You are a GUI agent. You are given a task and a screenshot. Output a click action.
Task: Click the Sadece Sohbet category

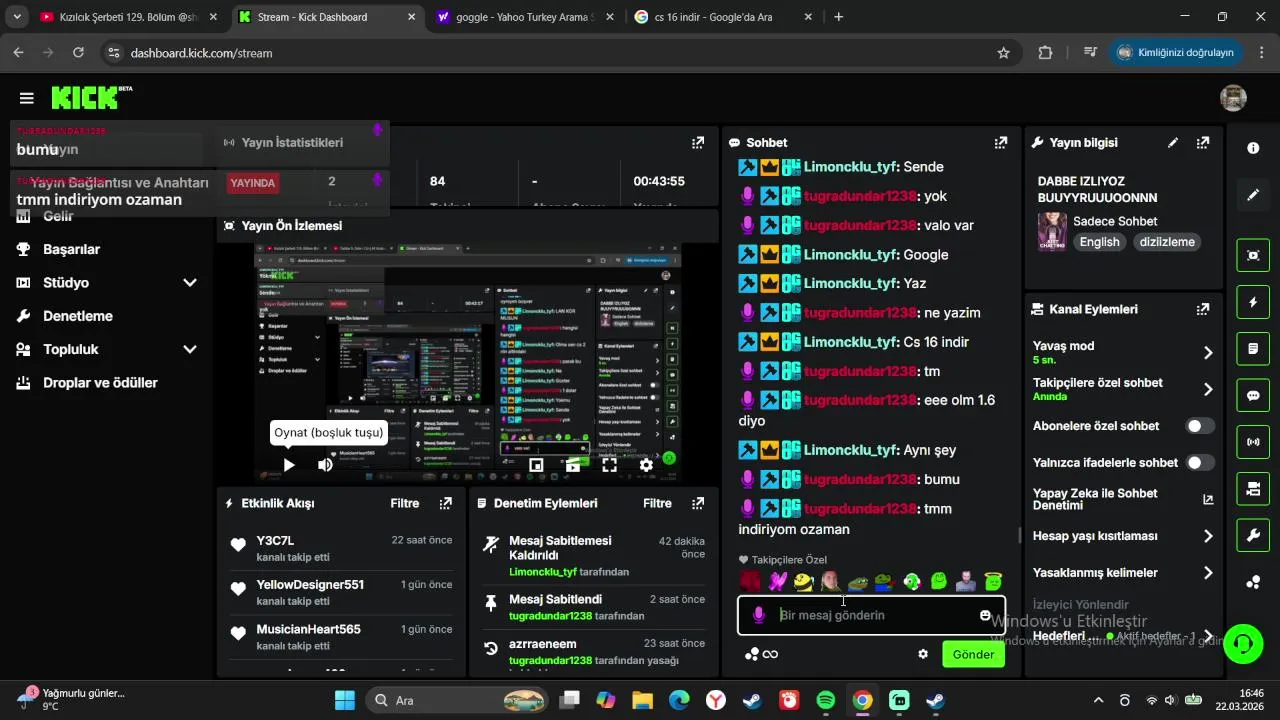pos(1115,221)
